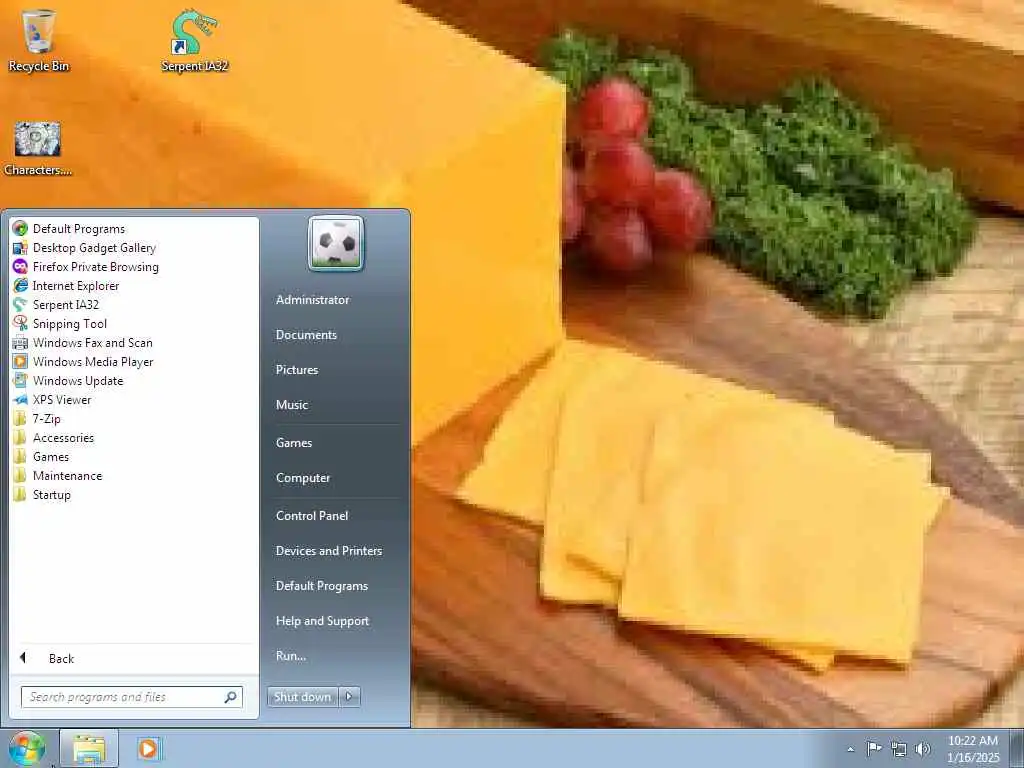The height and width of the screenshot is (768, 1024).
Task: Open Devices and Printers
Action: pos(329,551)
